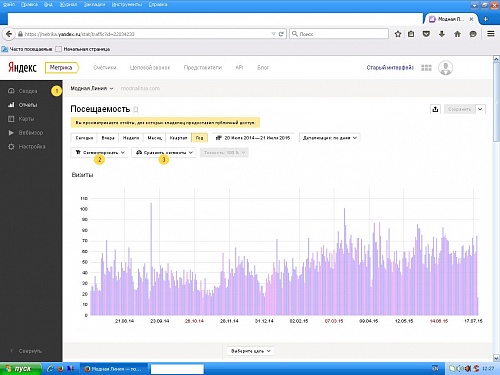Collapse the sidebar with Свернуть

(26, 351)
